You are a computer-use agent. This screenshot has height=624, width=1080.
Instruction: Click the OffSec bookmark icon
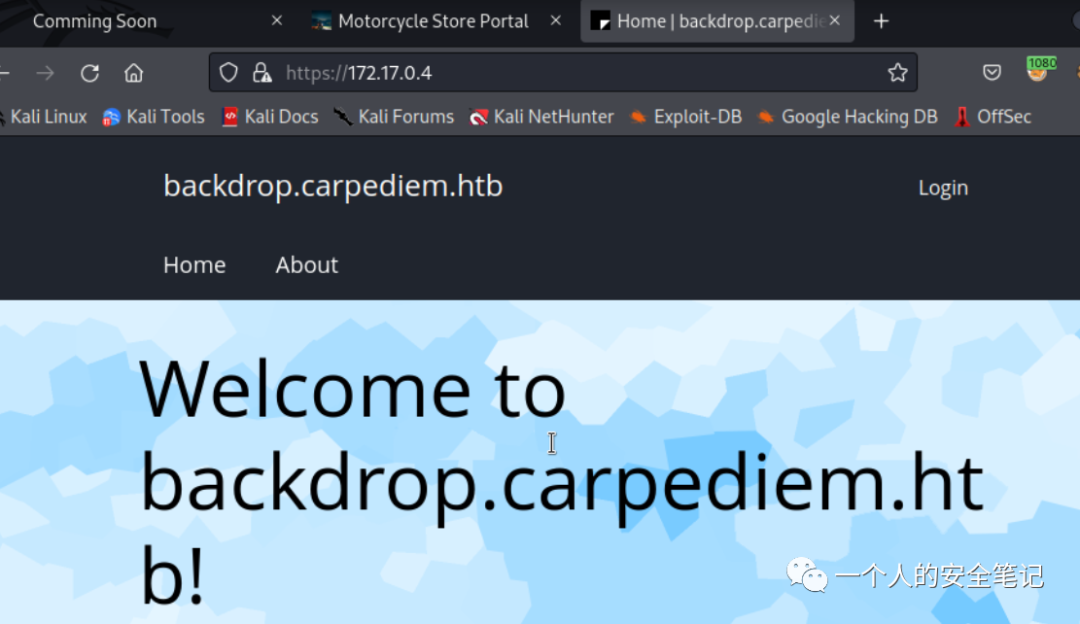click(x=962, y=117)
